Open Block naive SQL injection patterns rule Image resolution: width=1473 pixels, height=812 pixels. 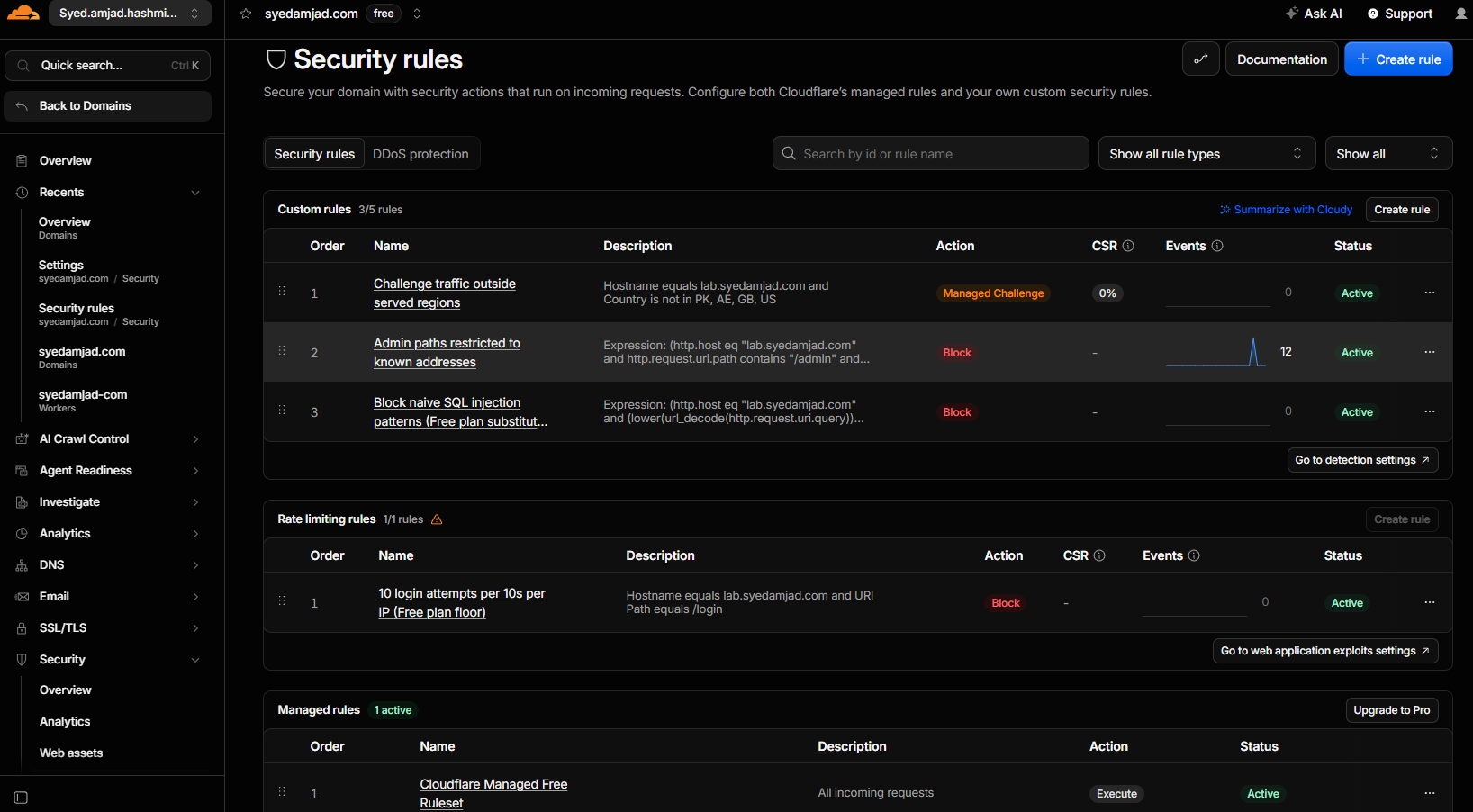(x=460, y=411)
